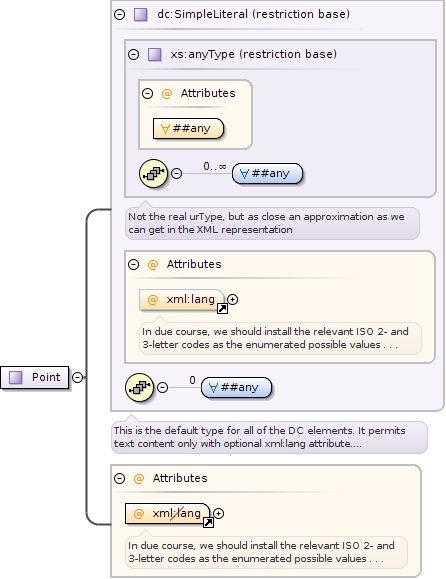Viewport: 446px width, 579px height.
Task: Follow reference arrow on SimpleLiteral xml:lang
Action: 222,308
